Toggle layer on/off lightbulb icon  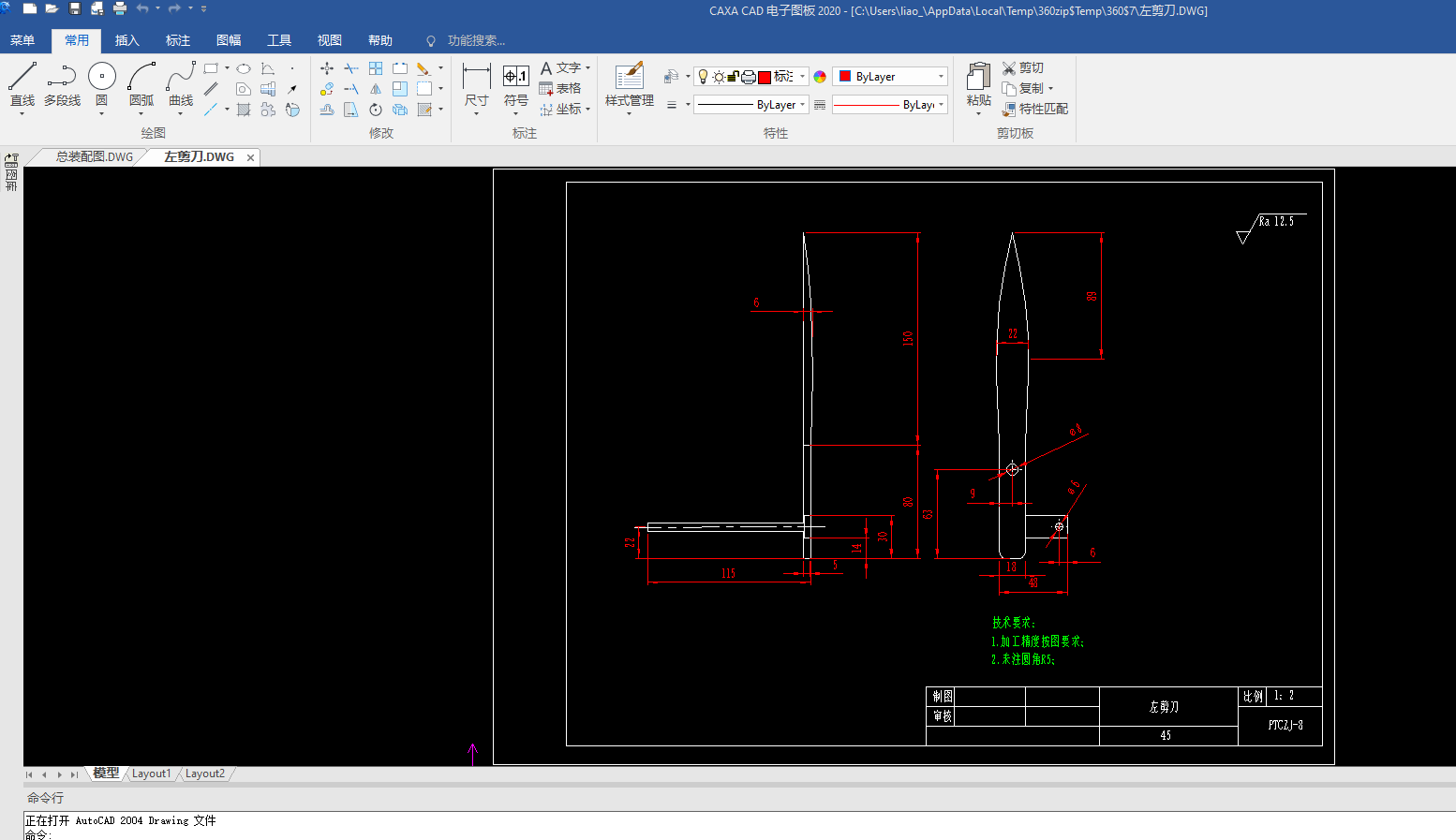(704, 77)
